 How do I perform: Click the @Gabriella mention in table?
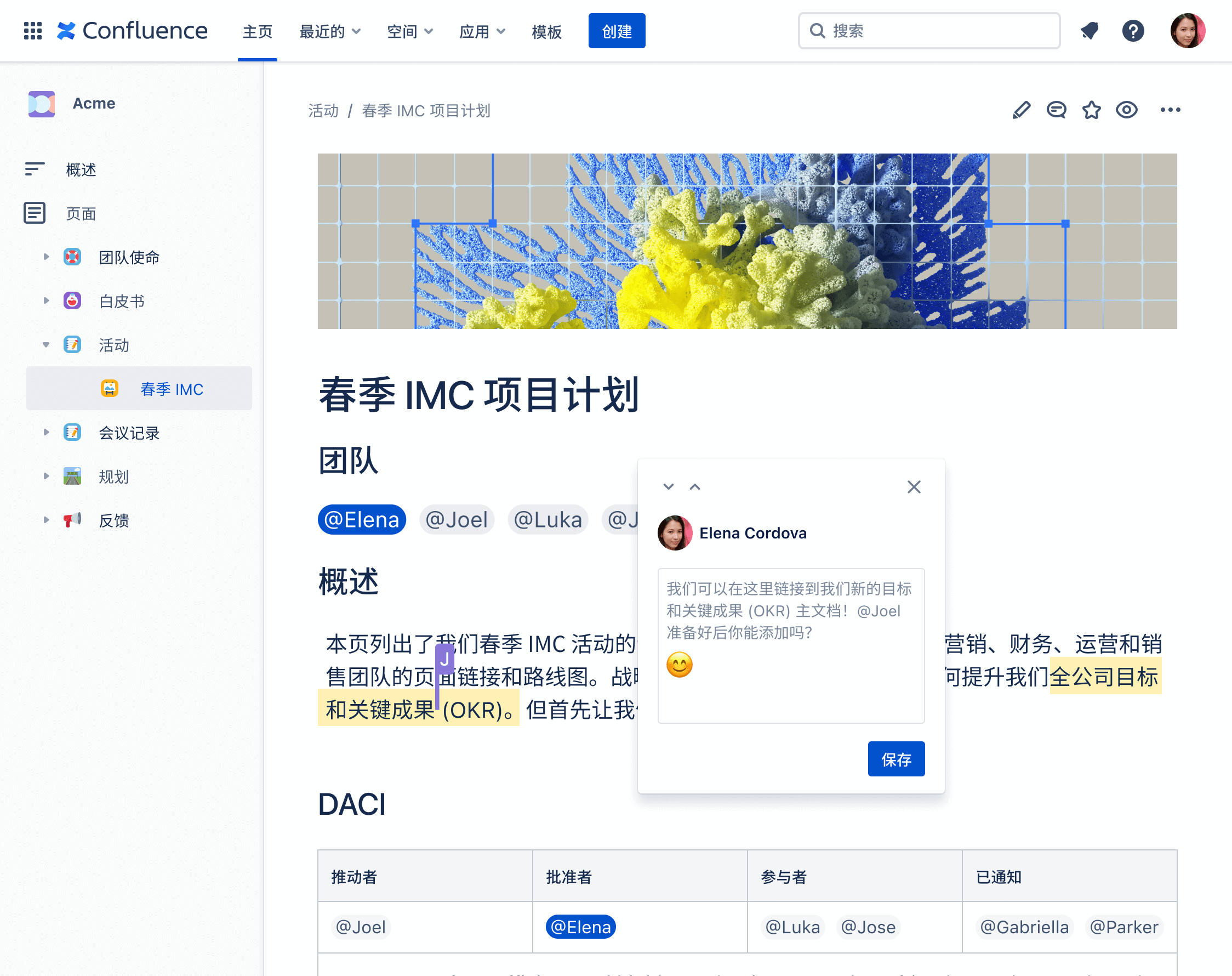pos(1024,926)
